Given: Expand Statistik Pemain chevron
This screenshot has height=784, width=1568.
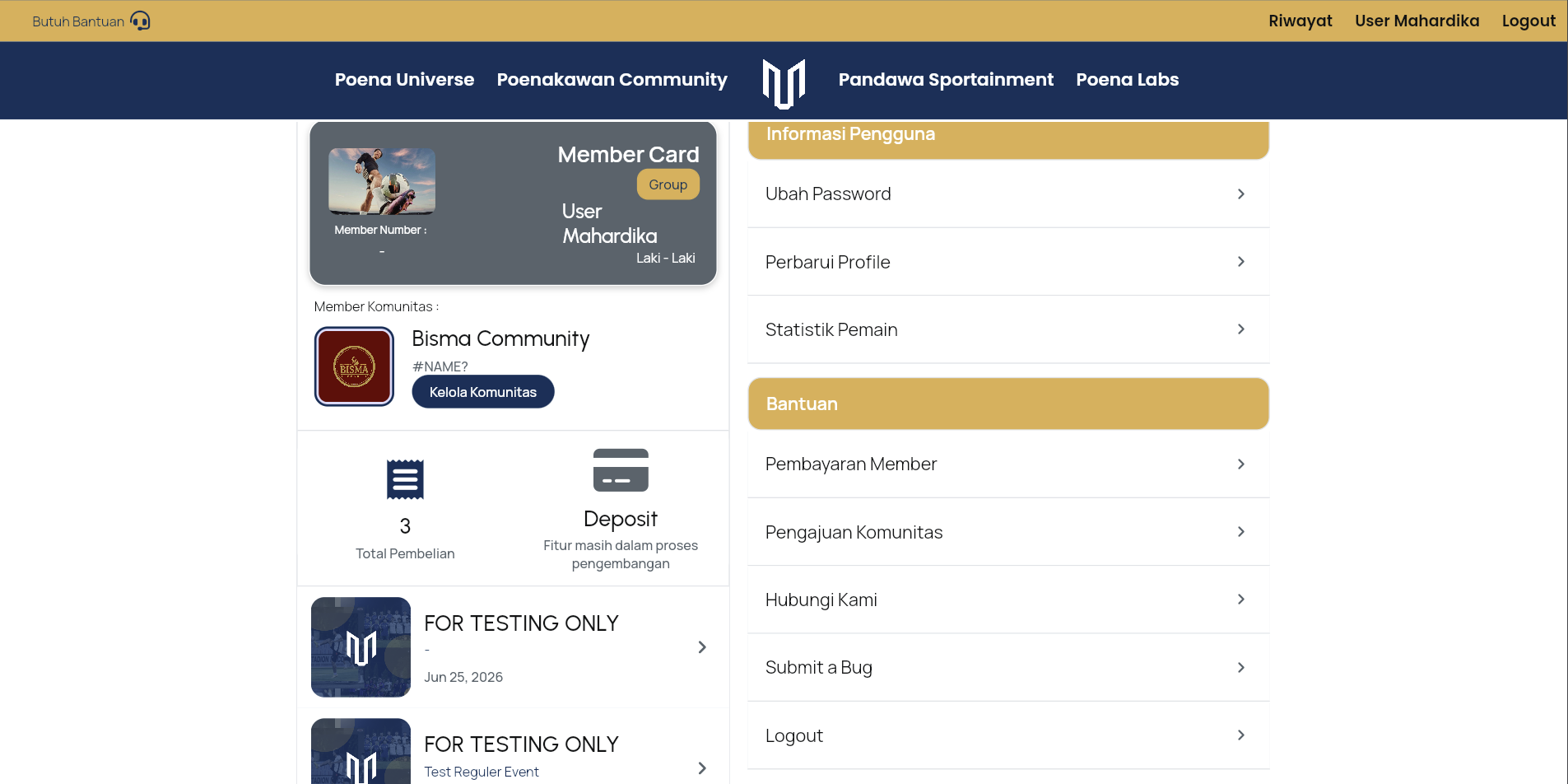Looking at the screenshot, I should (x=1241, y=329).
